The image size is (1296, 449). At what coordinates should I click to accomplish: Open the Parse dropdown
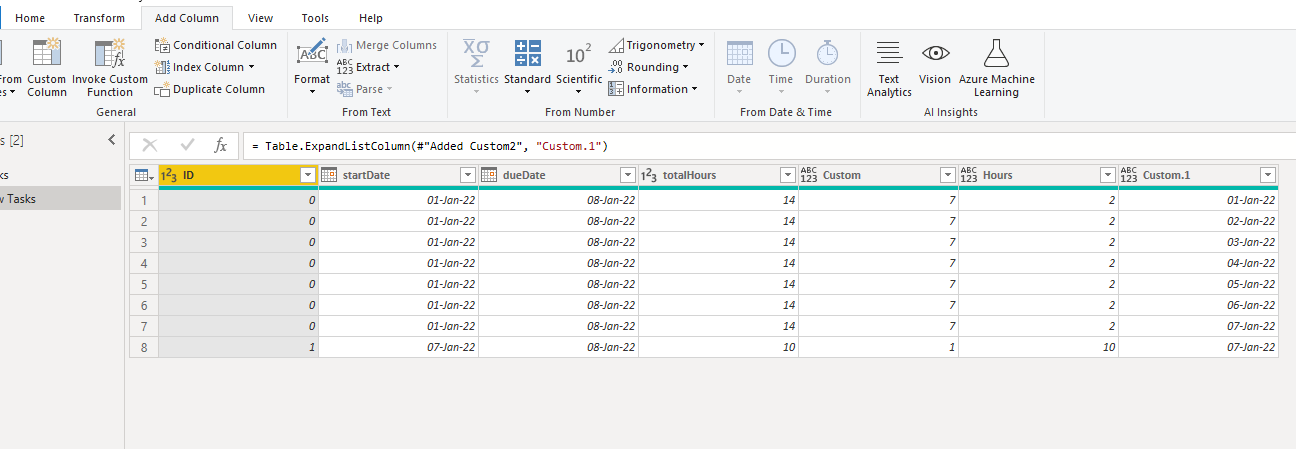363,89
